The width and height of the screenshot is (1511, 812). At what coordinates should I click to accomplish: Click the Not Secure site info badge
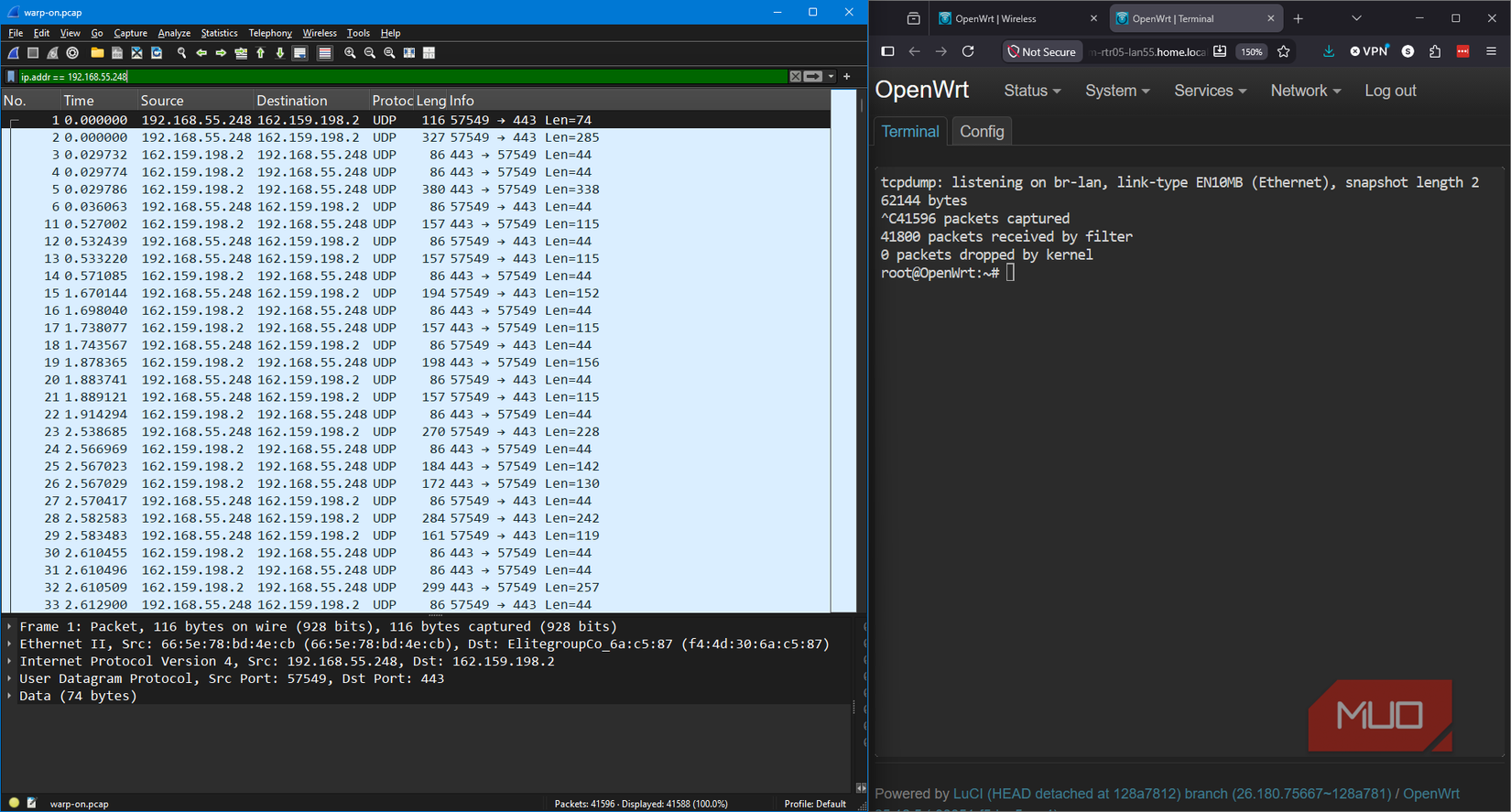pos(1042,51)
